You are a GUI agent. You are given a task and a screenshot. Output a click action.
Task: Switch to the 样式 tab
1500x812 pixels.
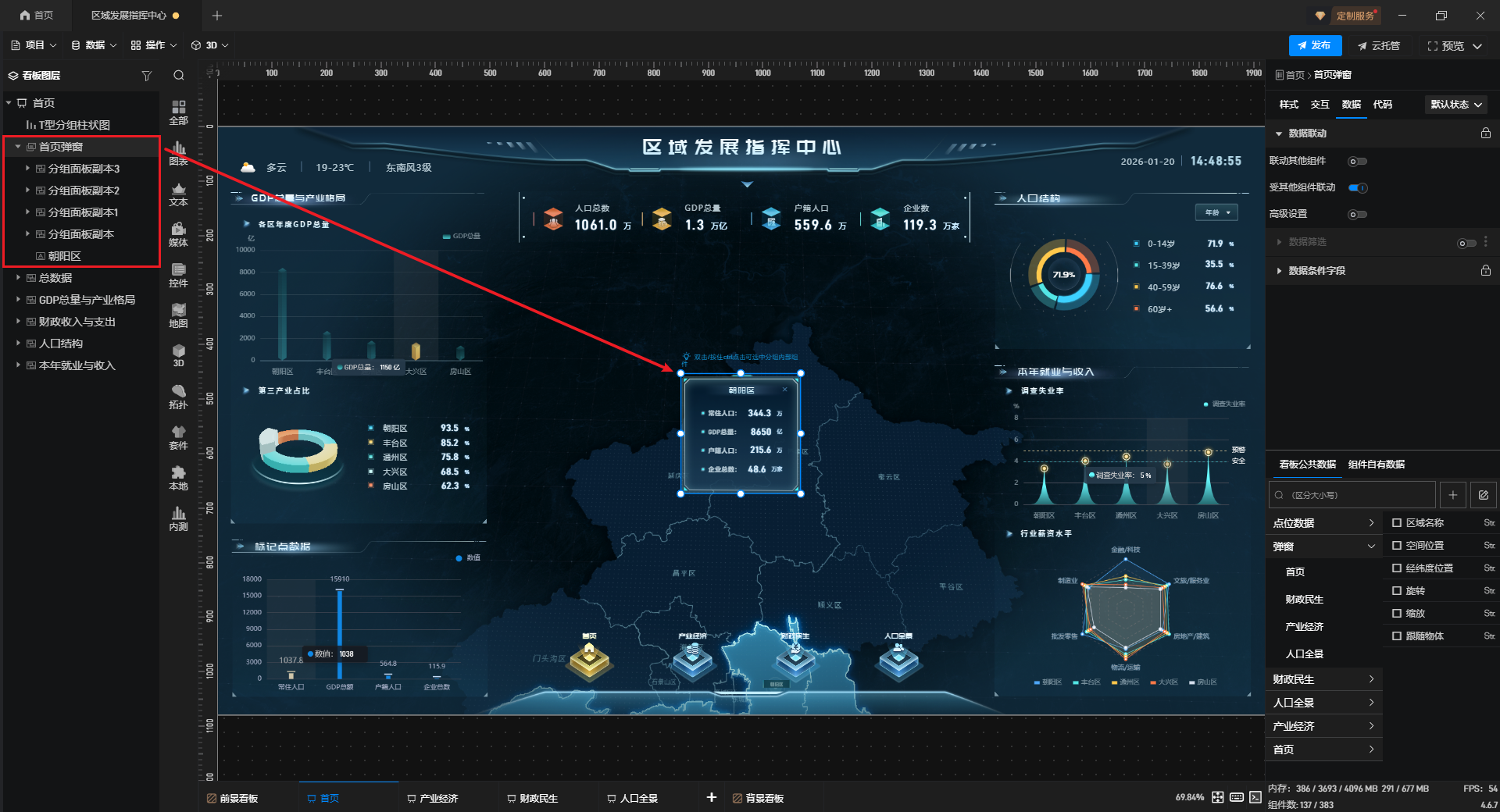[1288, 105]
